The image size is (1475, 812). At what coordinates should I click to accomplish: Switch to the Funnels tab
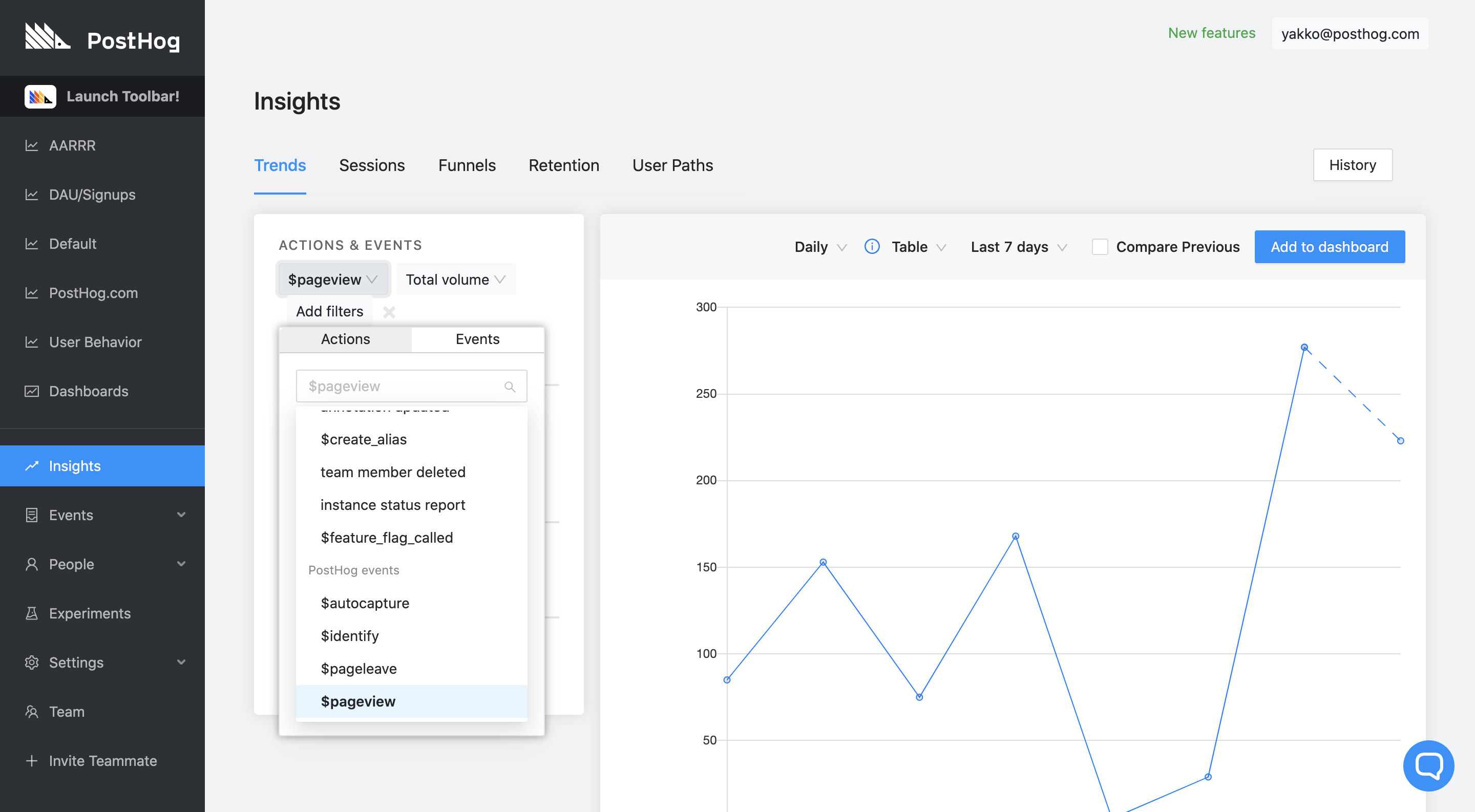tap(467, 165)
